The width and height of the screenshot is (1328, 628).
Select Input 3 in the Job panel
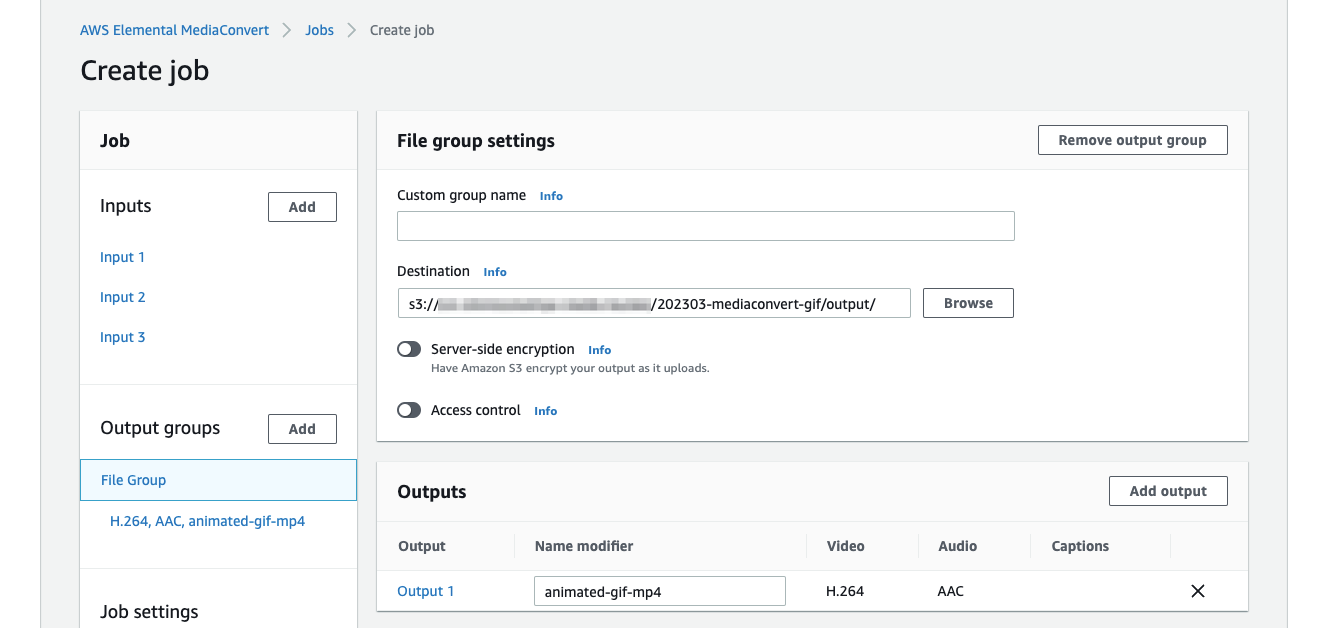click(x=122, y=337)
